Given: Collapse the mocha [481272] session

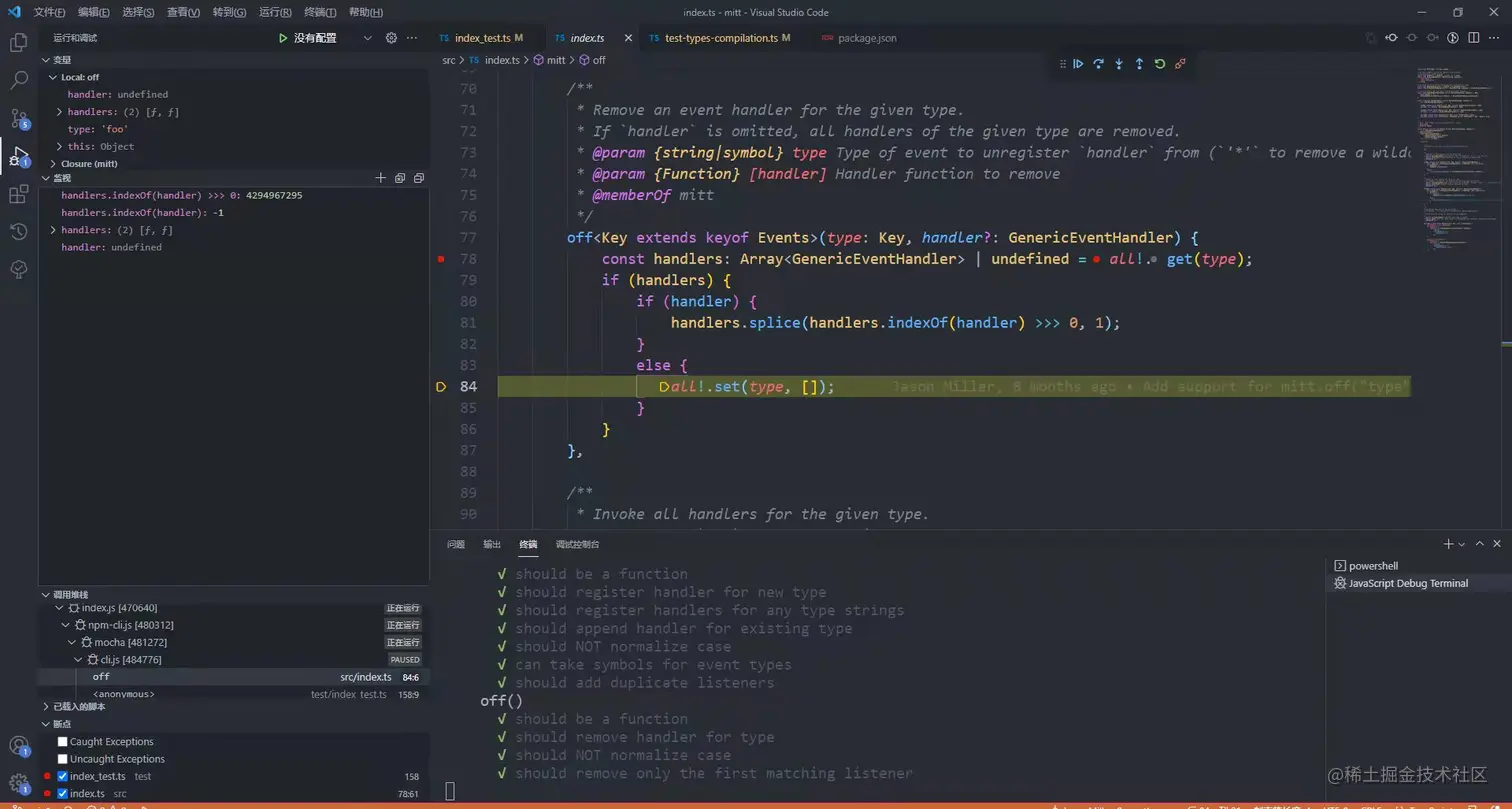Looking at the screenshot, I should click(72, 642).
